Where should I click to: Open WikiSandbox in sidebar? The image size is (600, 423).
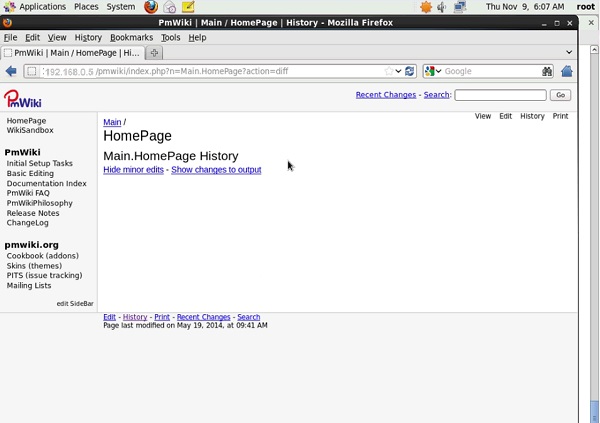coord(30,130)
